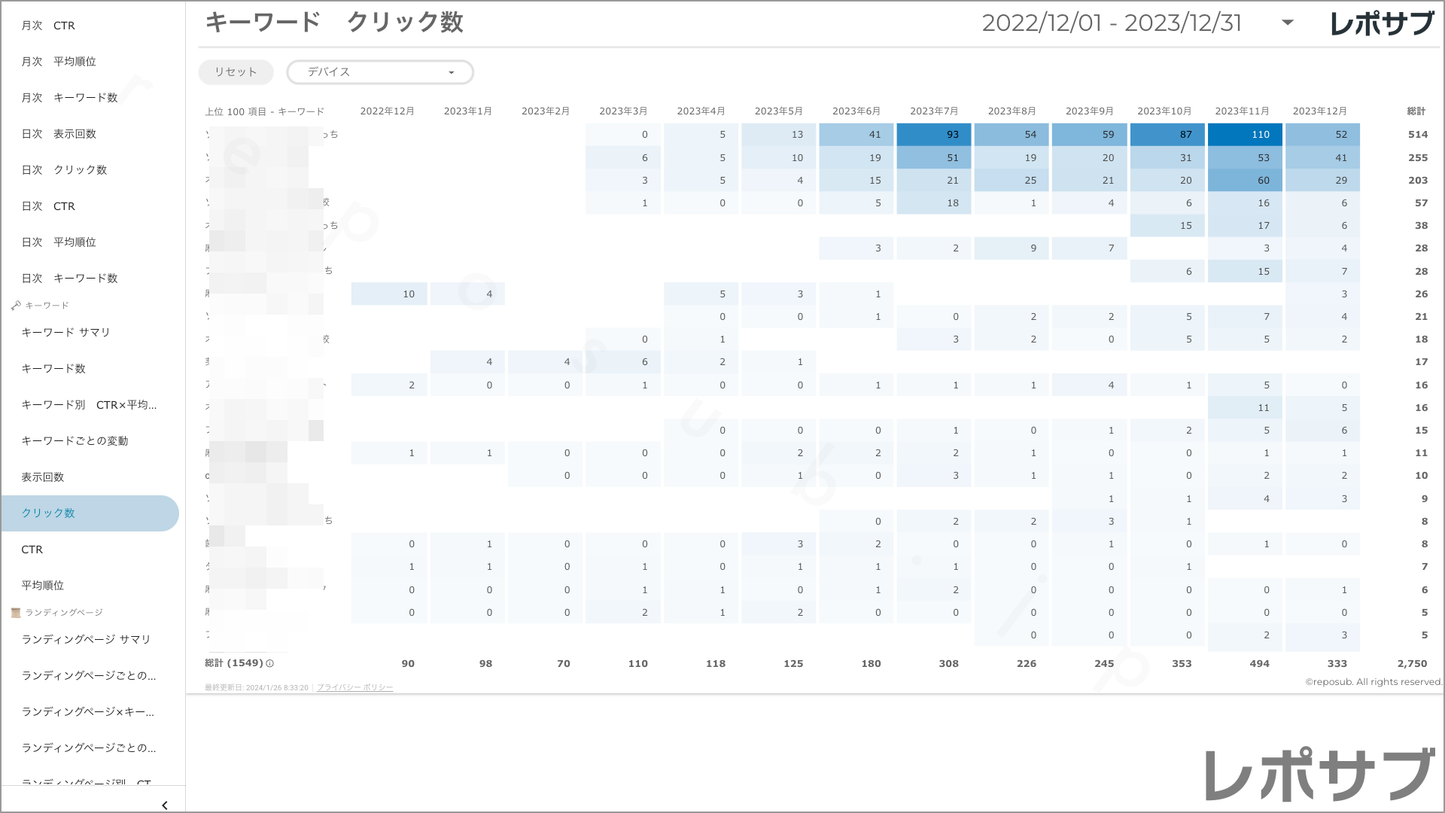This screenshot has height=813, width=1445.
Task: Click the レポサブ logo in the header
Action: coord(1381,24)
